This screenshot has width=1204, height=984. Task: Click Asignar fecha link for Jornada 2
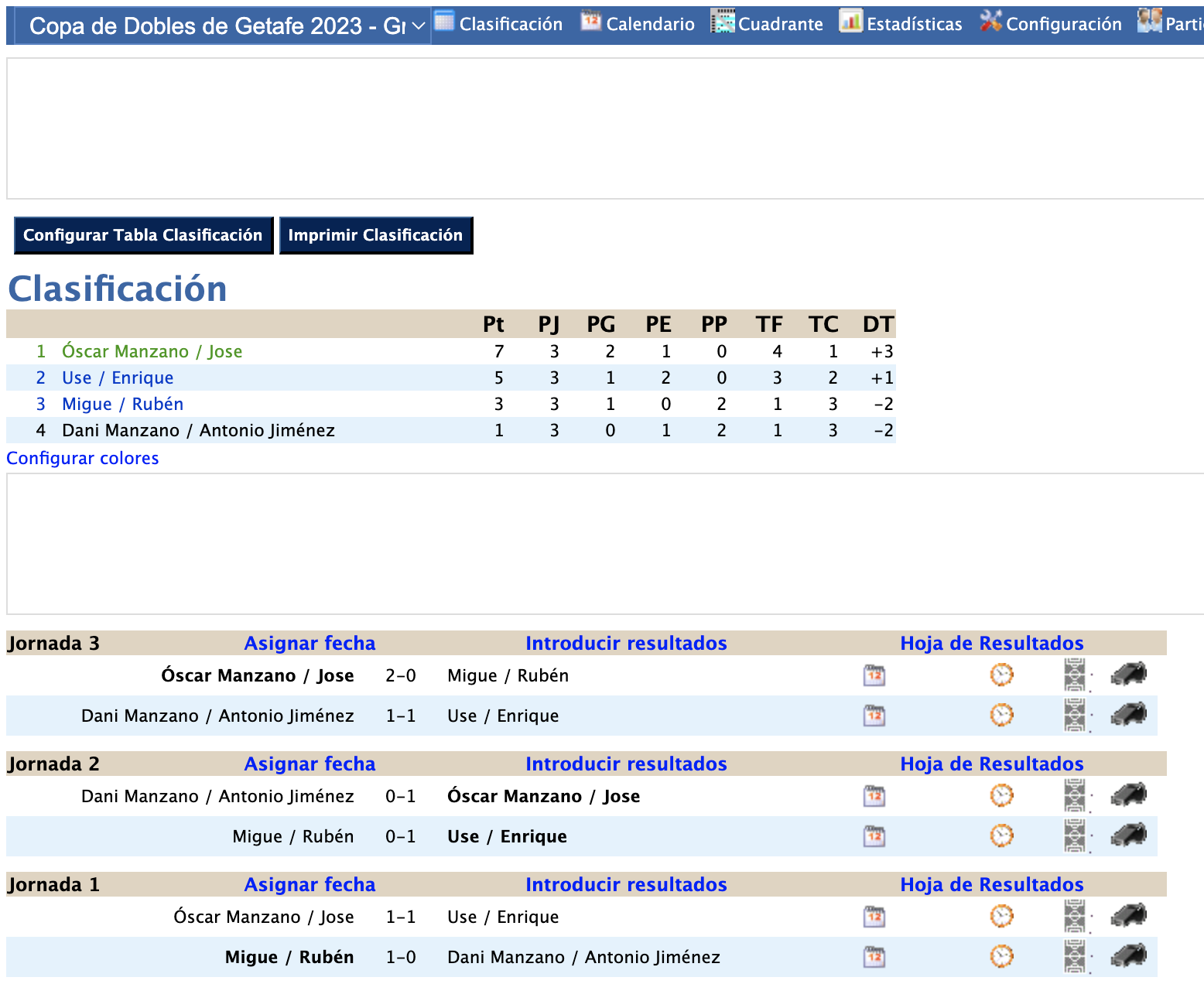[310, 764]
